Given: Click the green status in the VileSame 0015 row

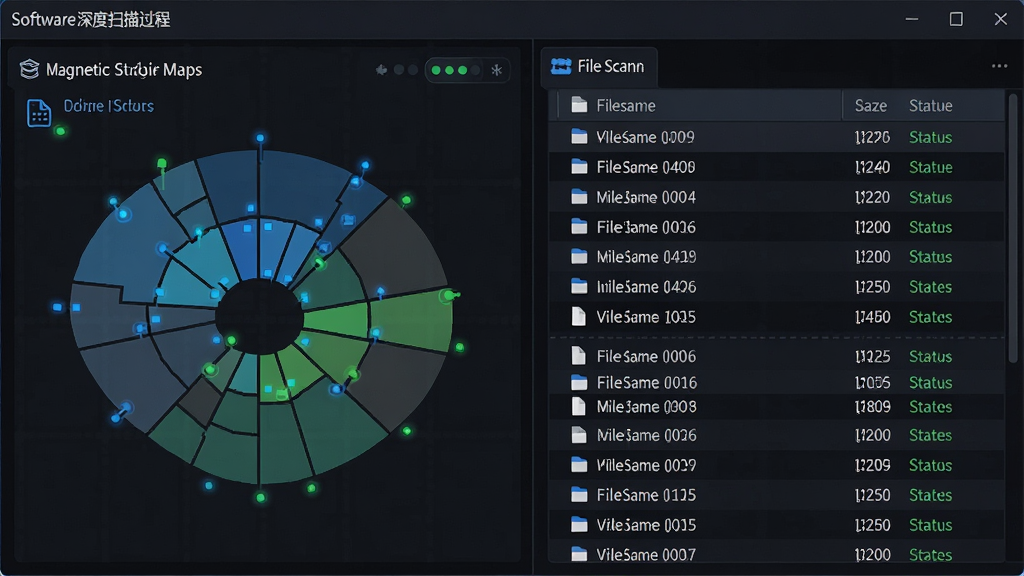Looking at the screenshot, I should click(931, 525).
